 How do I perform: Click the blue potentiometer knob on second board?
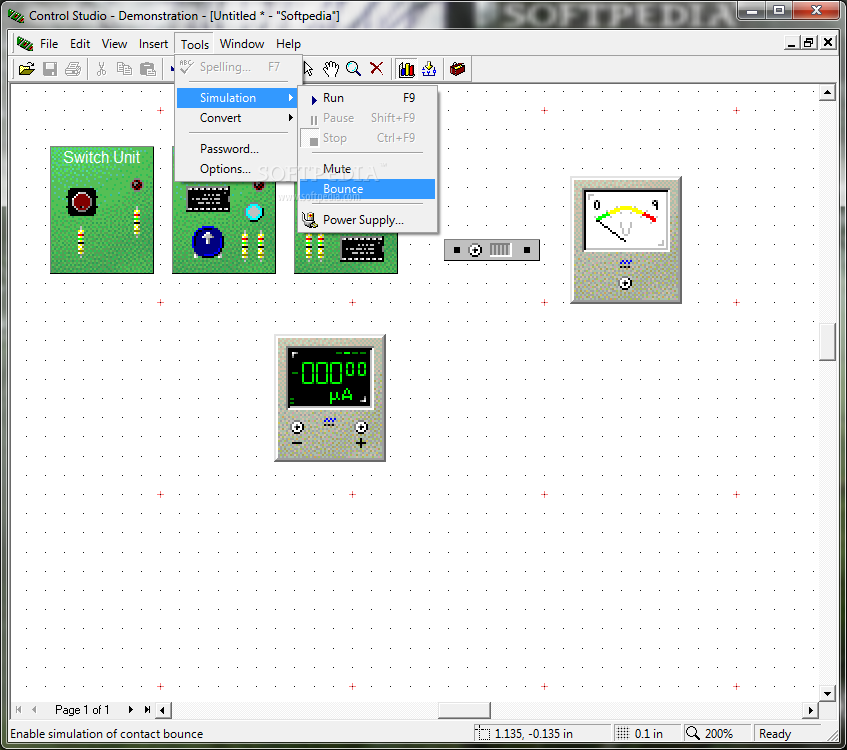207,242
